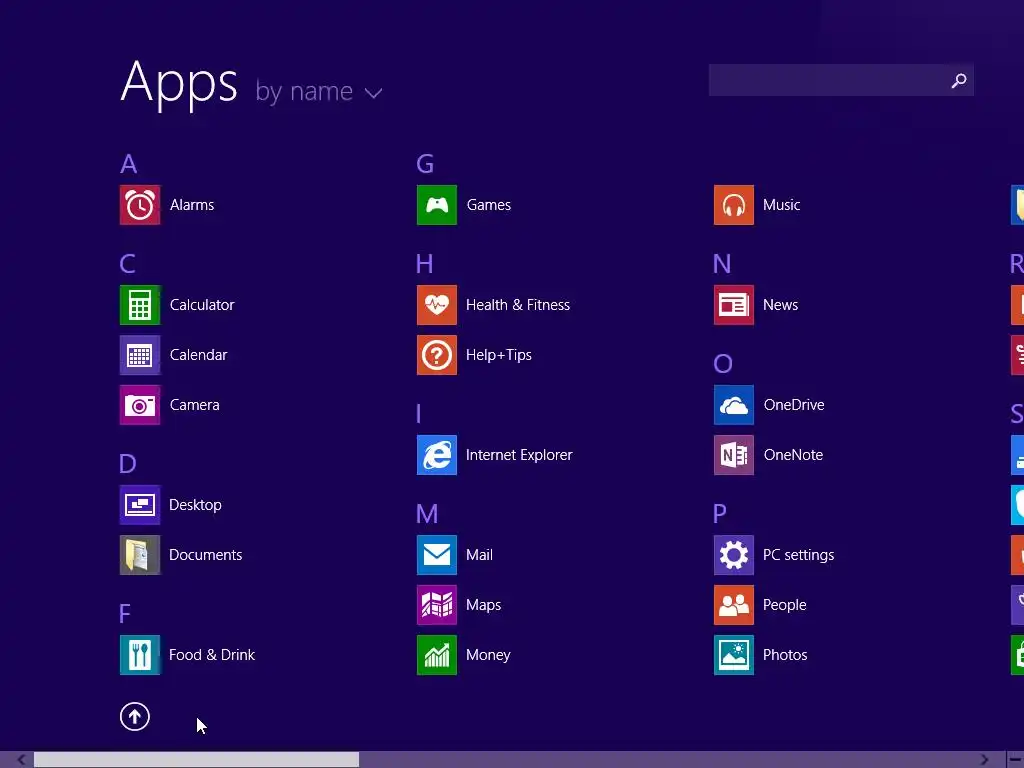
Task: Launch the Money chart icon
Action: [437, 655]
